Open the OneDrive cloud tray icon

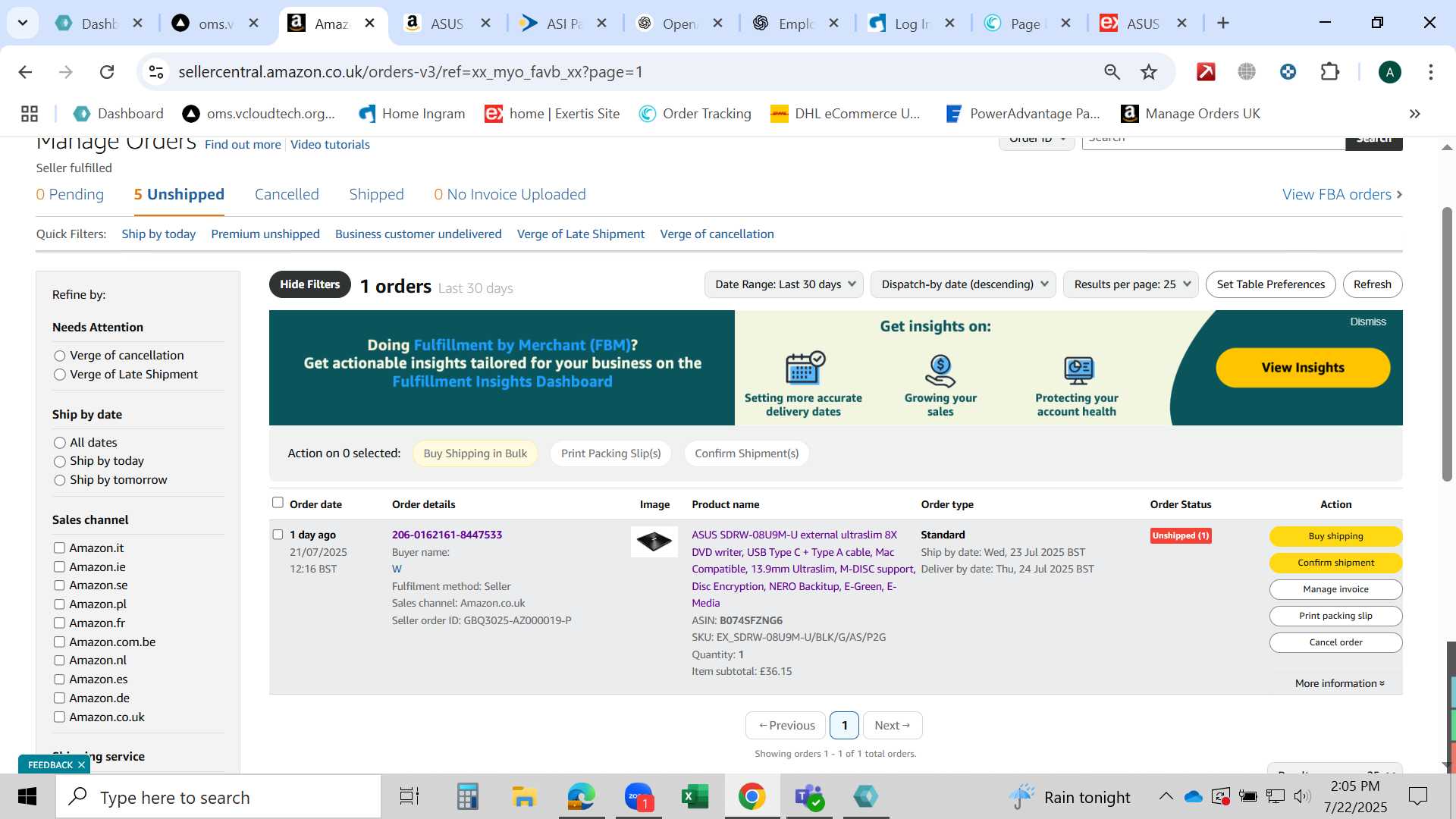pyautogui.click(x=1193, y=796)
